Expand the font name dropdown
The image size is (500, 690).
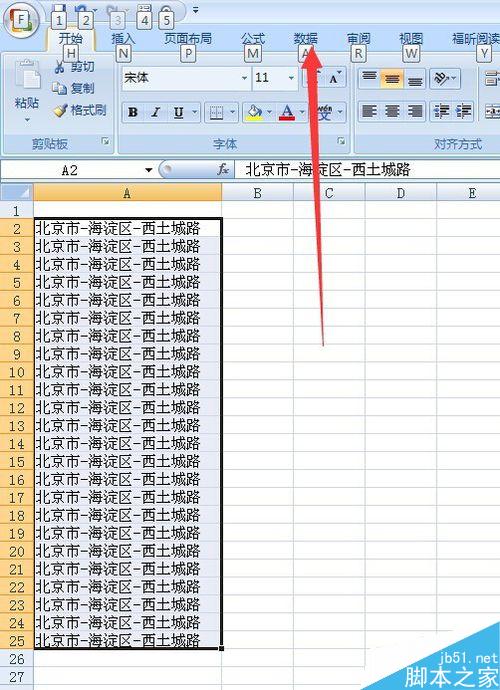pos(244,78)
